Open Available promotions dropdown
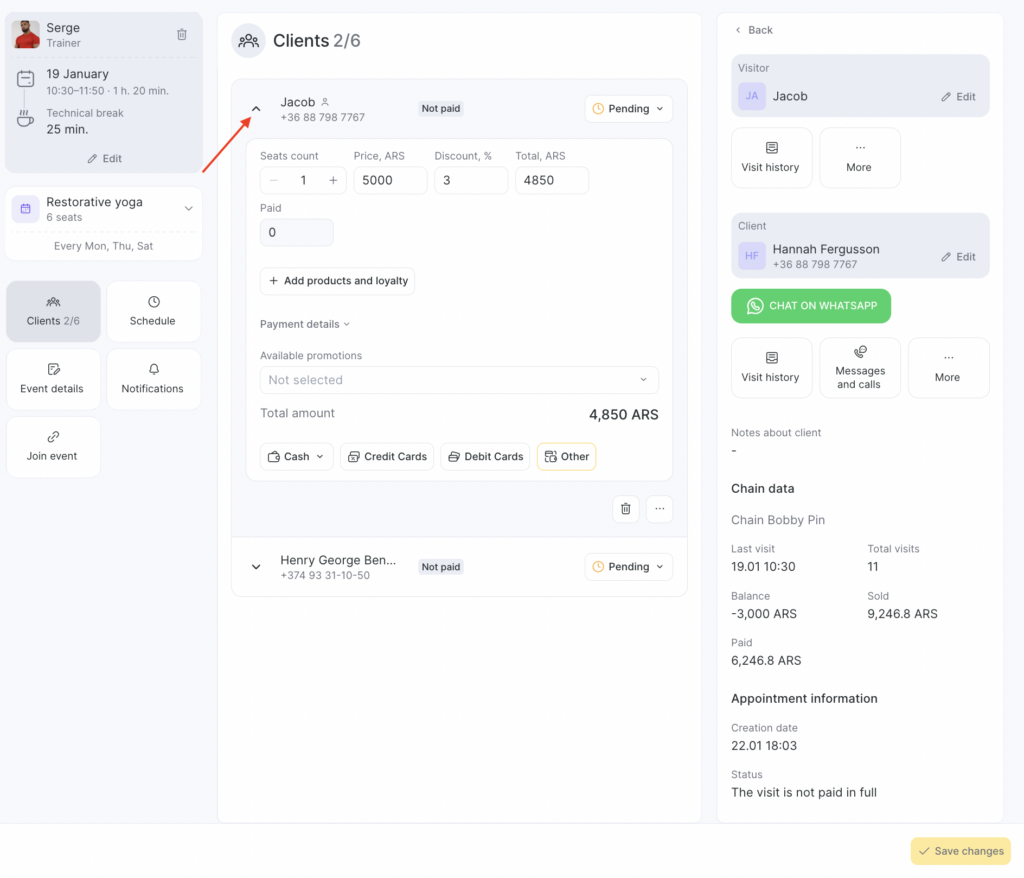This screenshot has width=1024, height=878. pyautogui.click(x=459, y=380)
